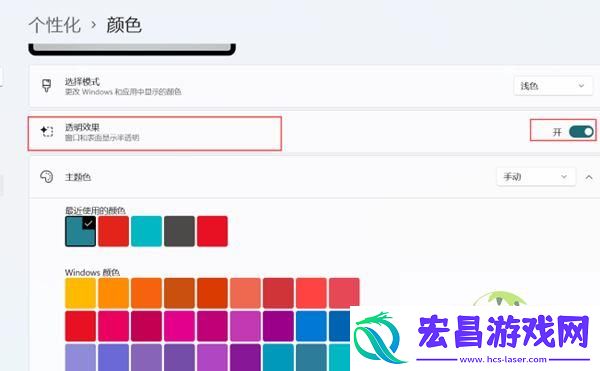The height and width of the screenshot is (371, 600).
Task: Click the paintbrush icon beside 选择模式
Action: (47, 86)
